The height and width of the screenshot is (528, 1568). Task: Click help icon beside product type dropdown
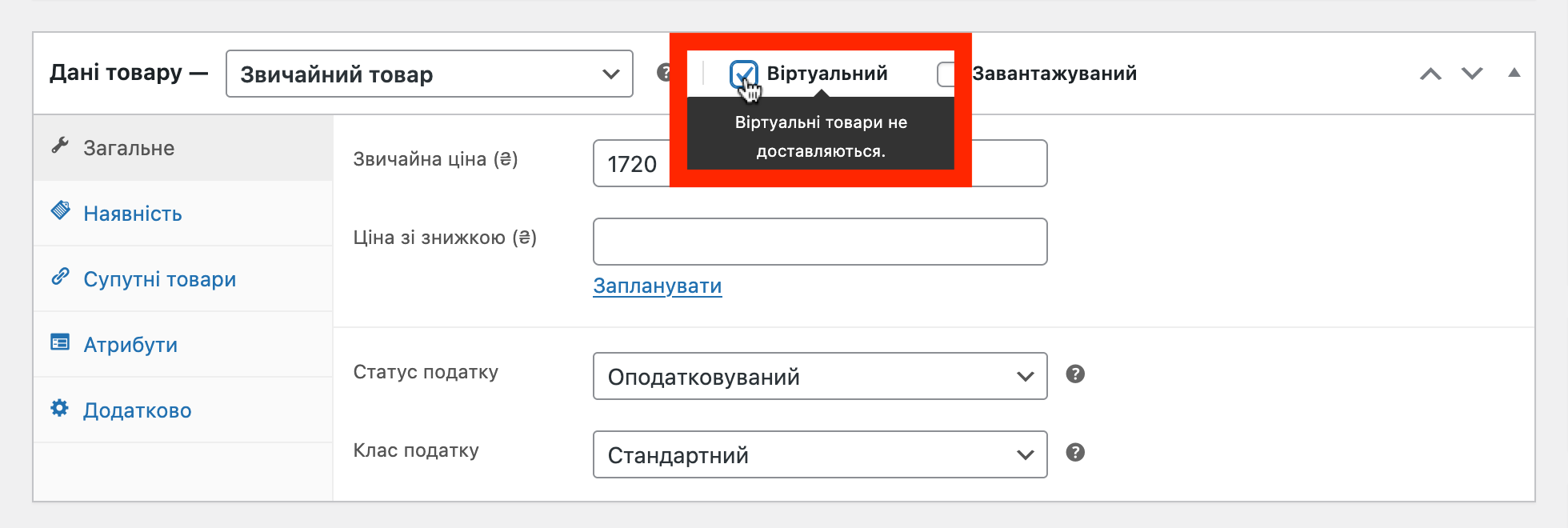[664, 73]
